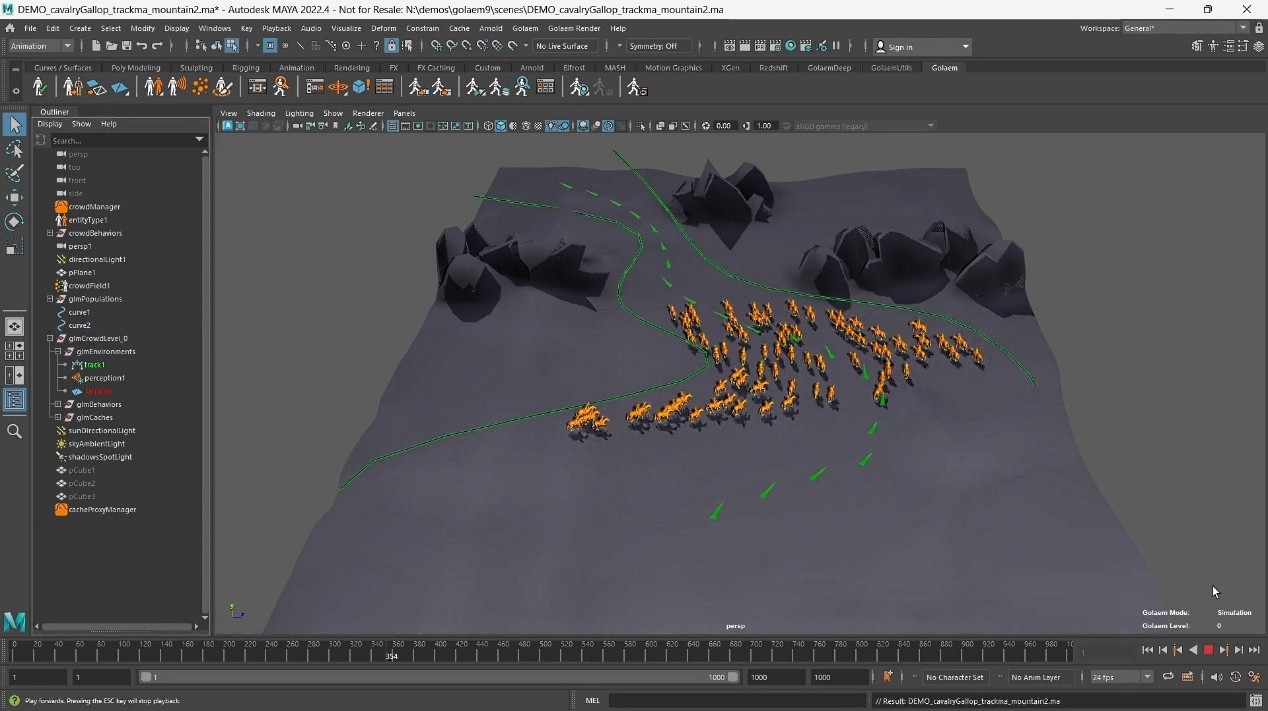Activate the Lasso select tool

(x=14, y=149)
